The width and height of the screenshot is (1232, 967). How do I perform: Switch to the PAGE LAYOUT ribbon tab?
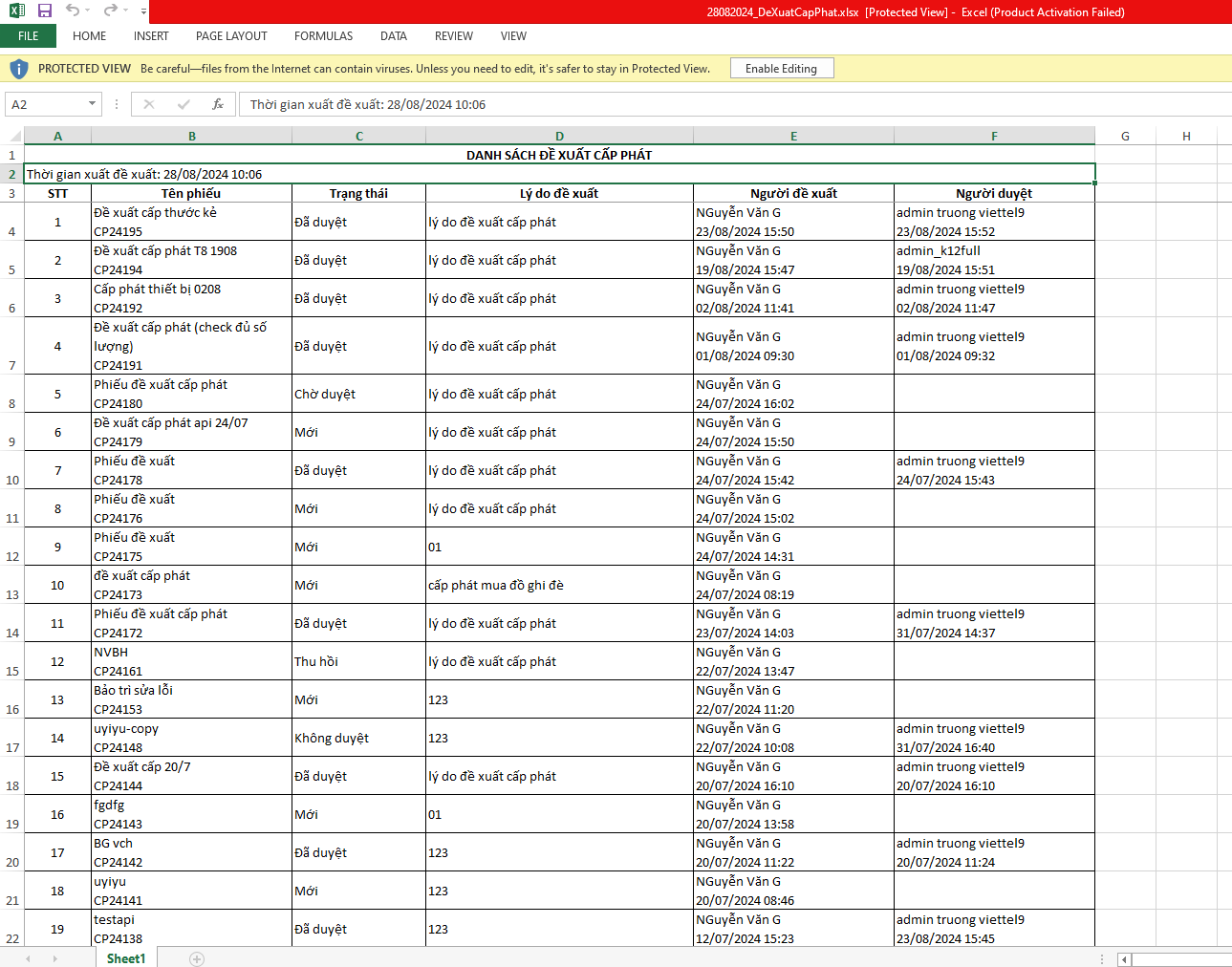231,36
